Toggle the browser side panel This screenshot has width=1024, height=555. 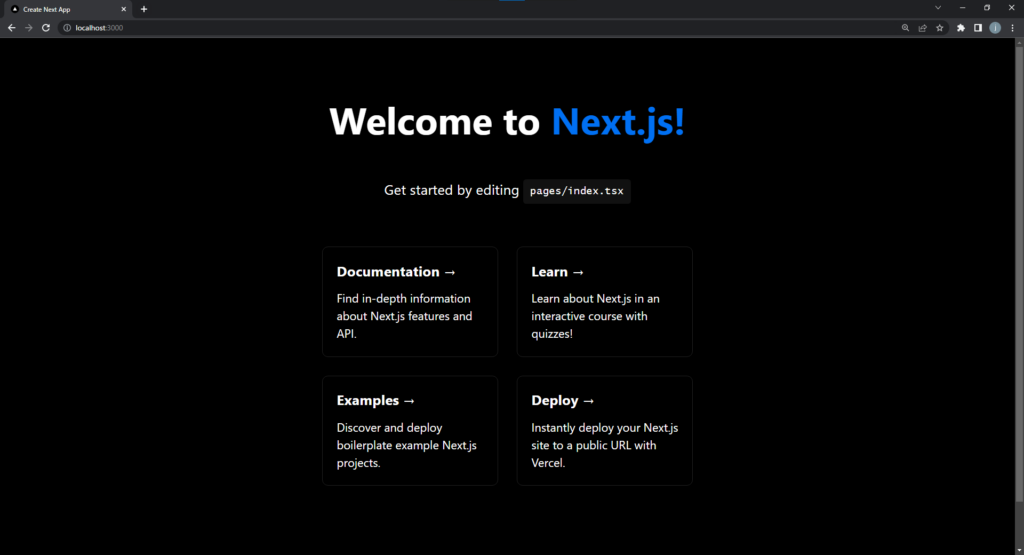pyautogui.click(x=978, y=28)
